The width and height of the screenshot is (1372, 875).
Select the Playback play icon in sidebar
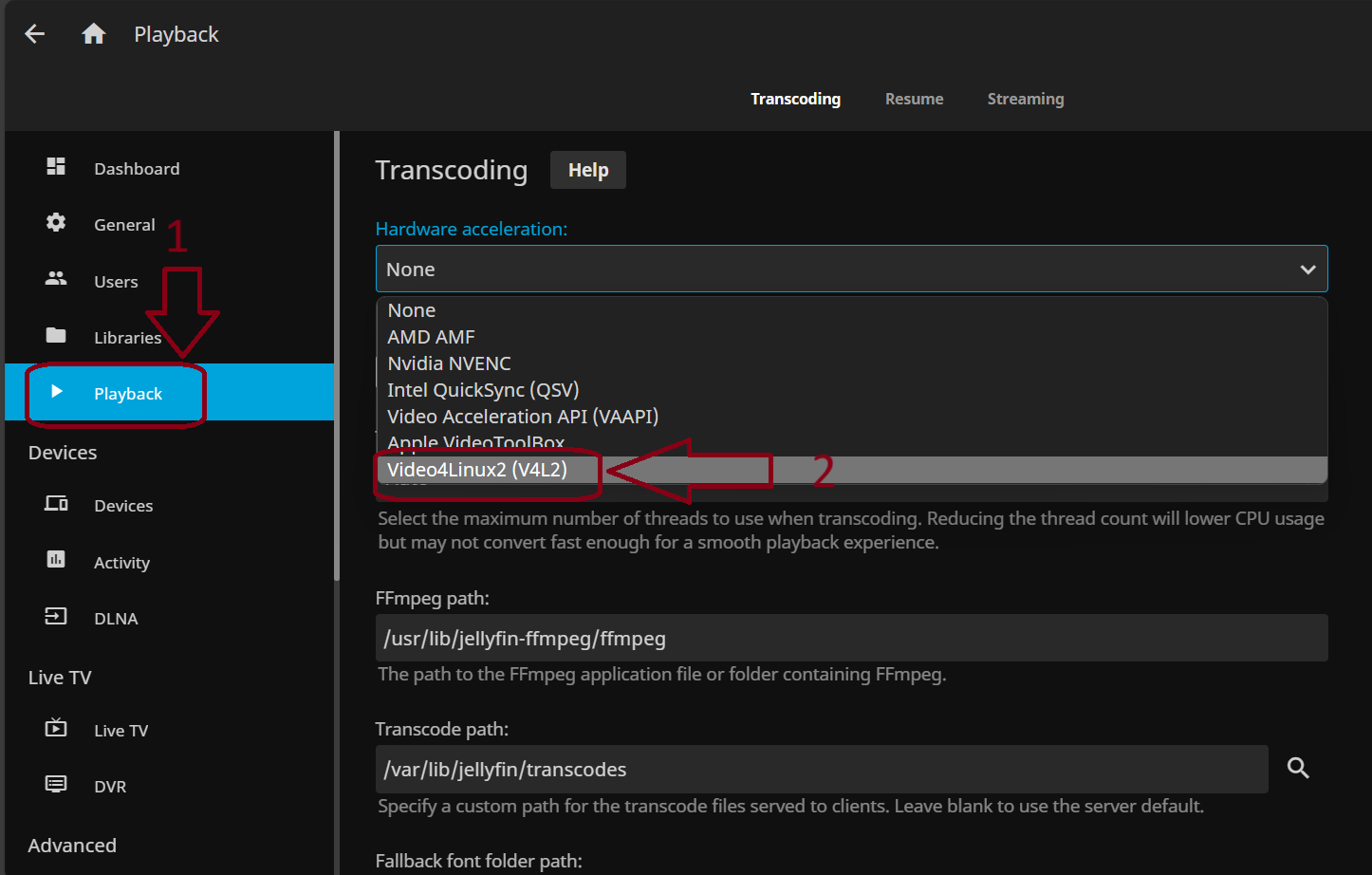(56, 392)
